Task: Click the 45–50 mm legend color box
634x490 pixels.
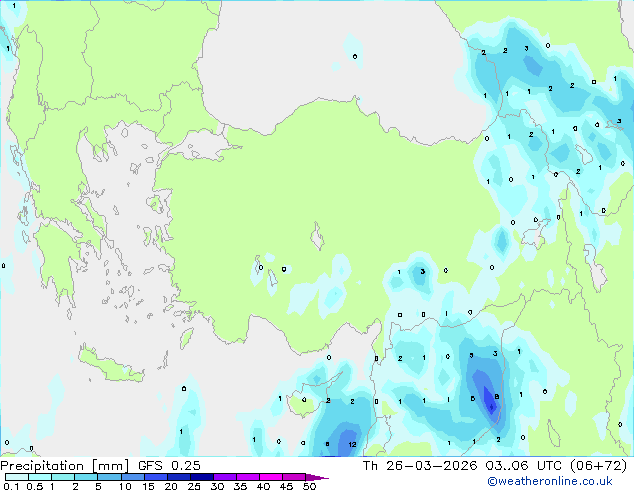Action: click(294, 477)
